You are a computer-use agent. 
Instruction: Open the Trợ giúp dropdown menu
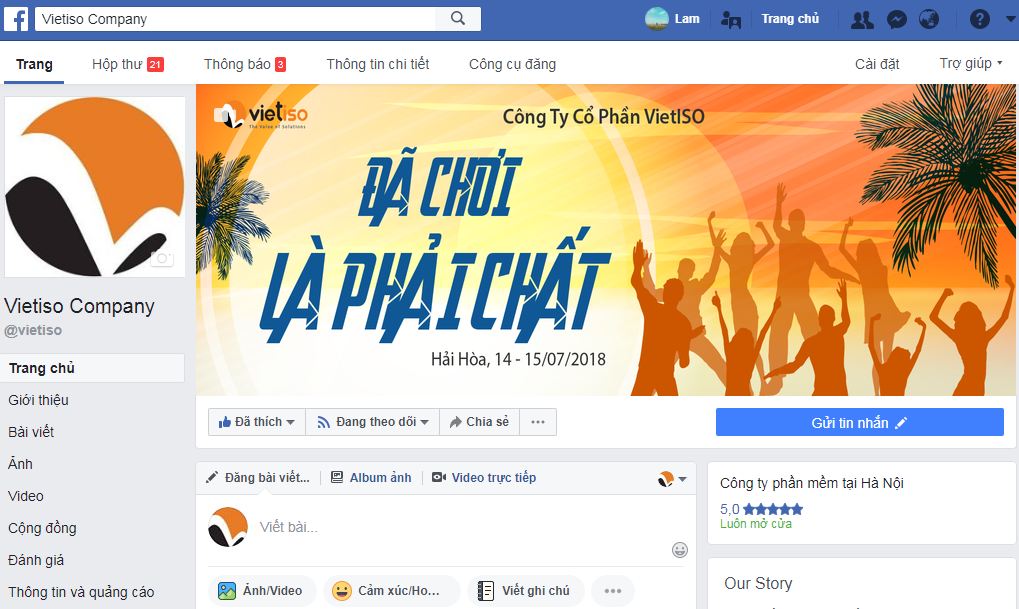point(971,64)
